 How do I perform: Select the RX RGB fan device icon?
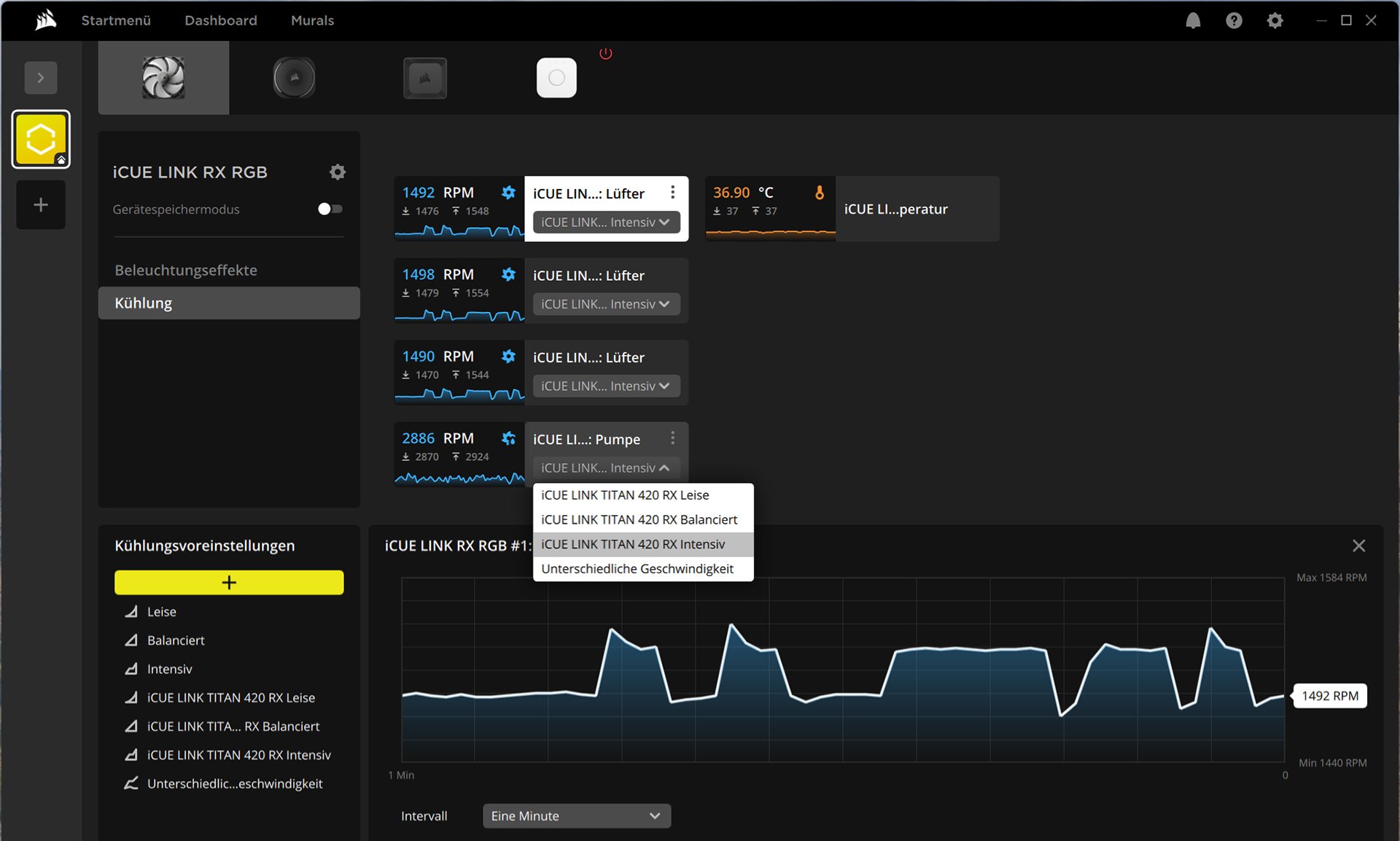(163, 77)
